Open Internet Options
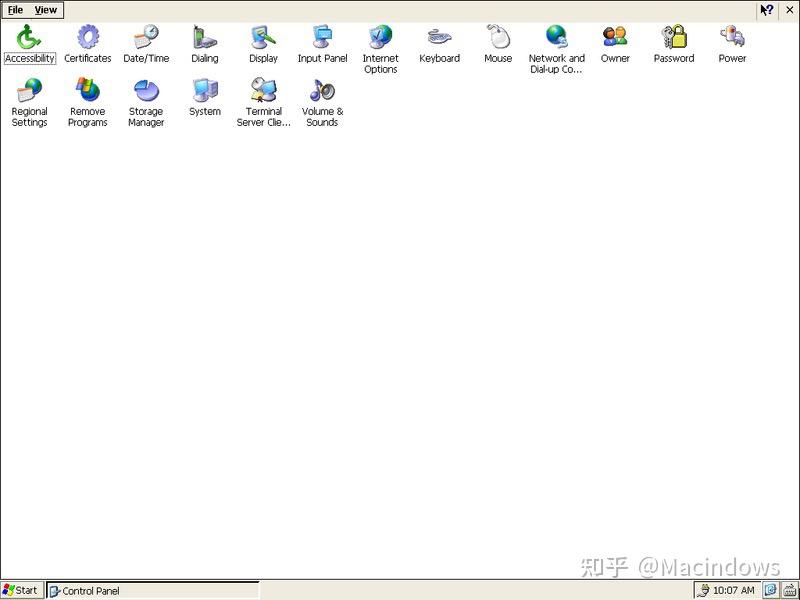The width and height of the screenshot is (800, 600). pos(380,40)
